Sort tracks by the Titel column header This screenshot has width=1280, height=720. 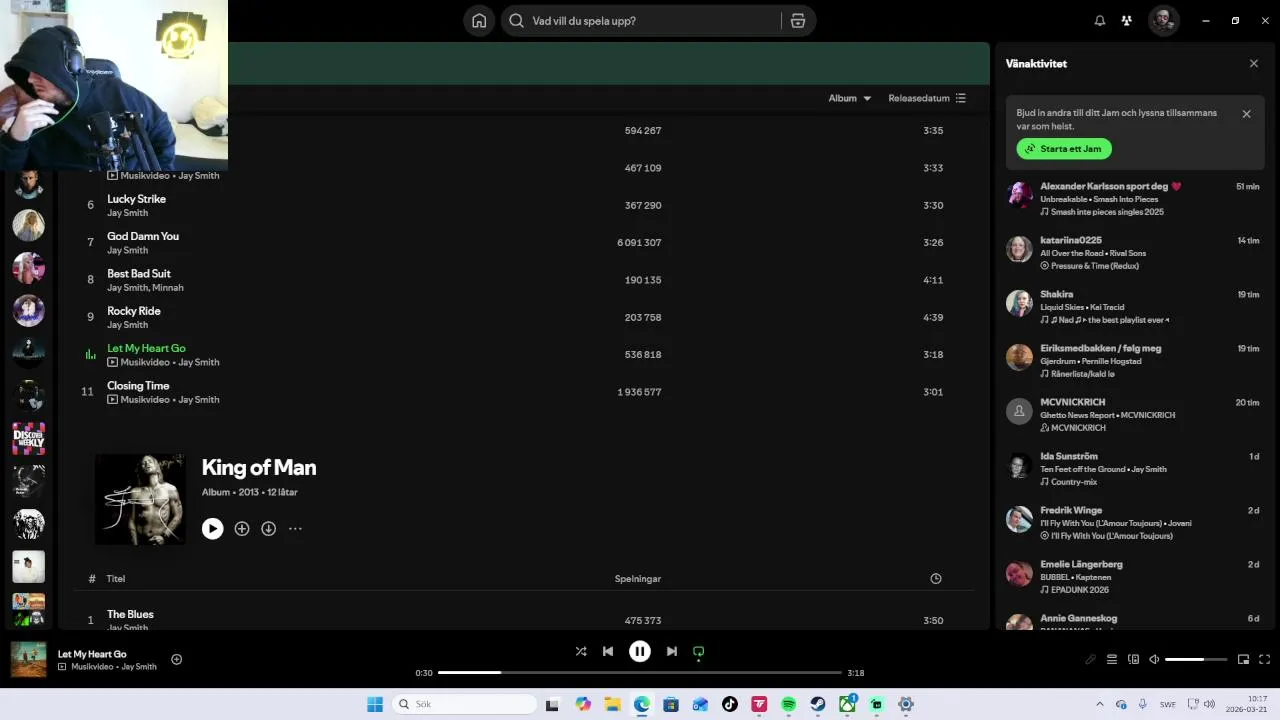tap(115, 579)
